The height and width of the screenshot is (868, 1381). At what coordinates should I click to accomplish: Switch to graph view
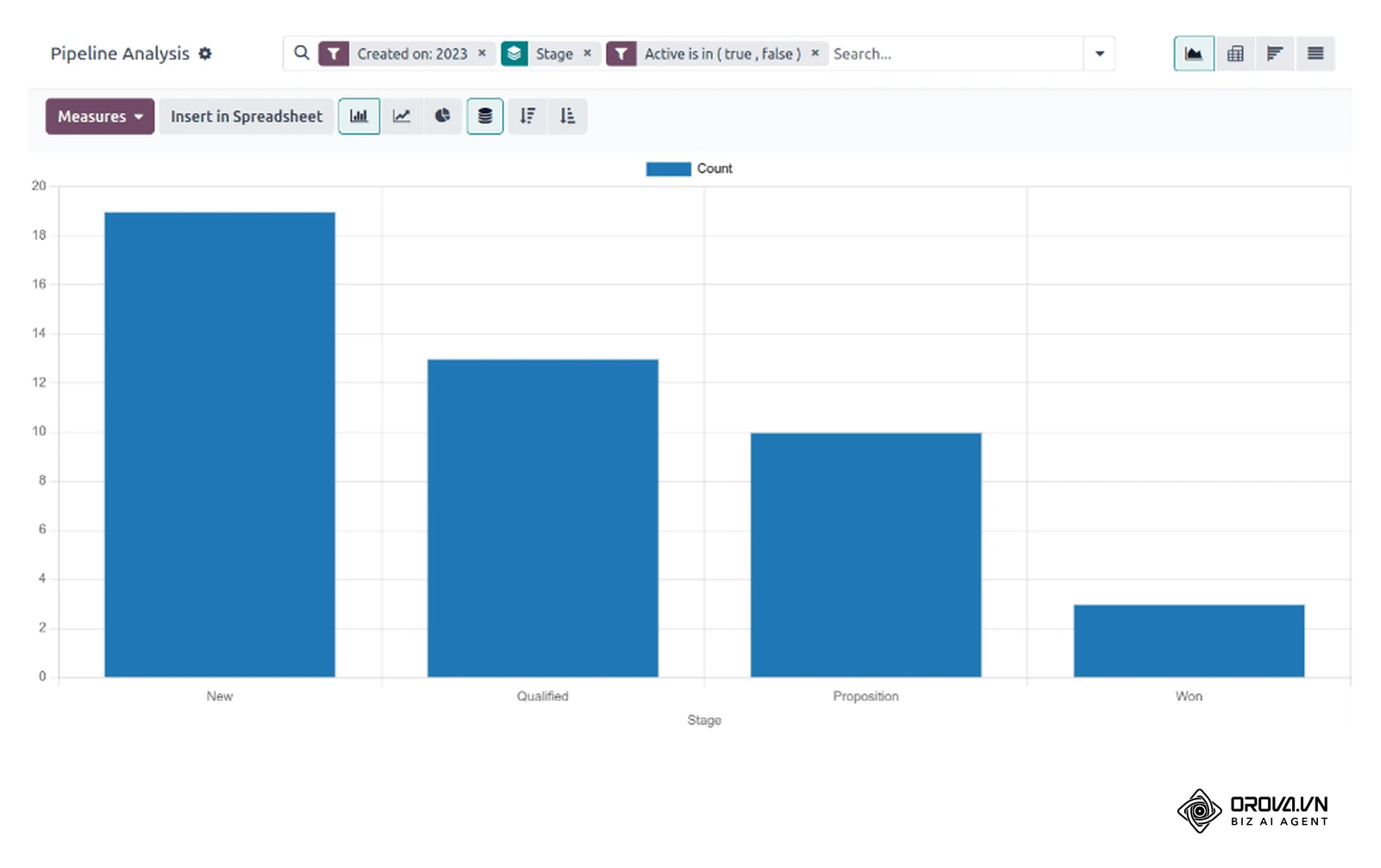(x=1194, y=53)
